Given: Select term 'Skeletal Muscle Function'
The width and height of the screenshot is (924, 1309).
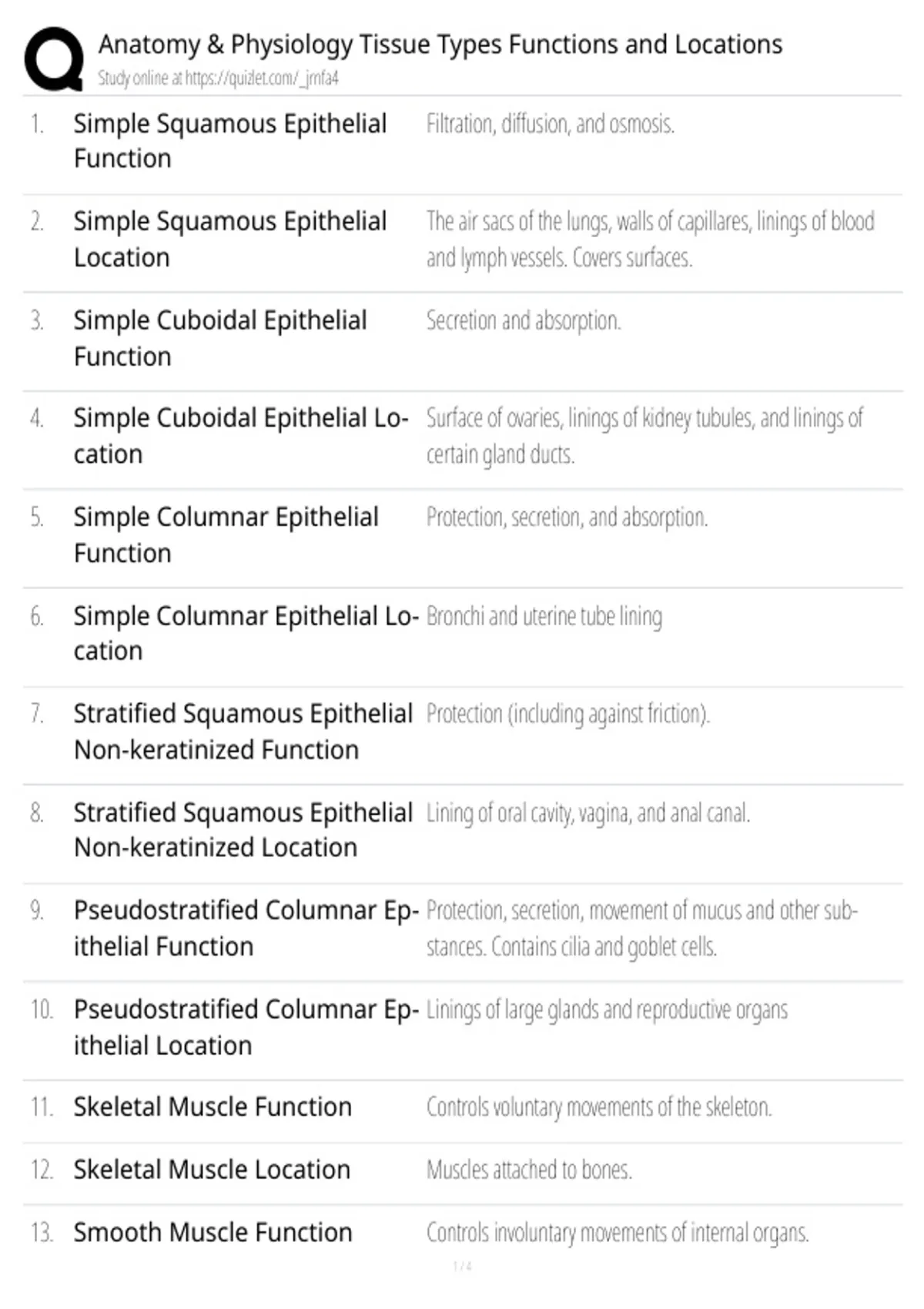Looking at the screenshot, I should (213, 1106).
